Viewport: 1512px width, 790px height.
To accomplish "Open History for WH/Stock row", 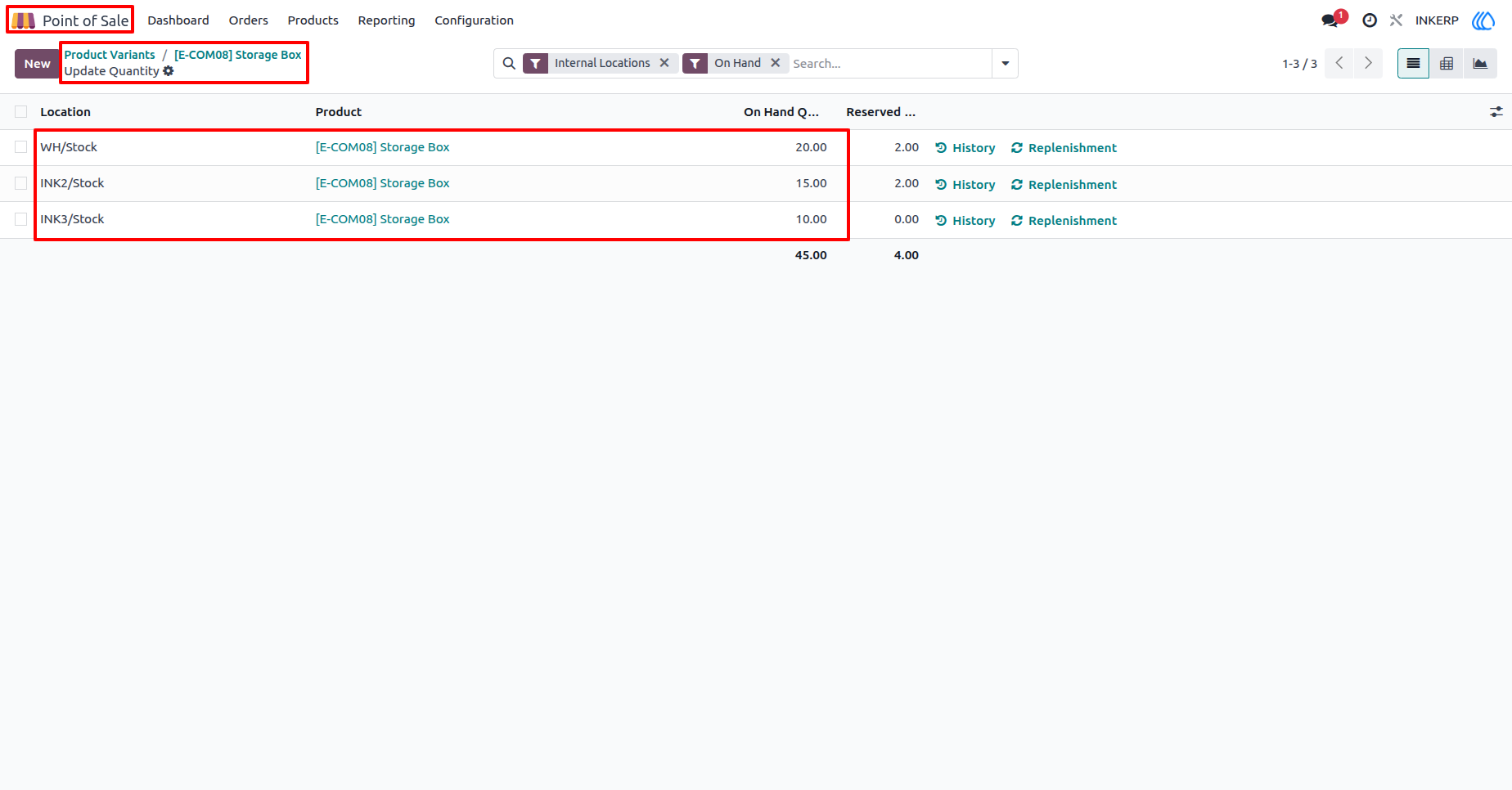I will (x=965, y=148).
